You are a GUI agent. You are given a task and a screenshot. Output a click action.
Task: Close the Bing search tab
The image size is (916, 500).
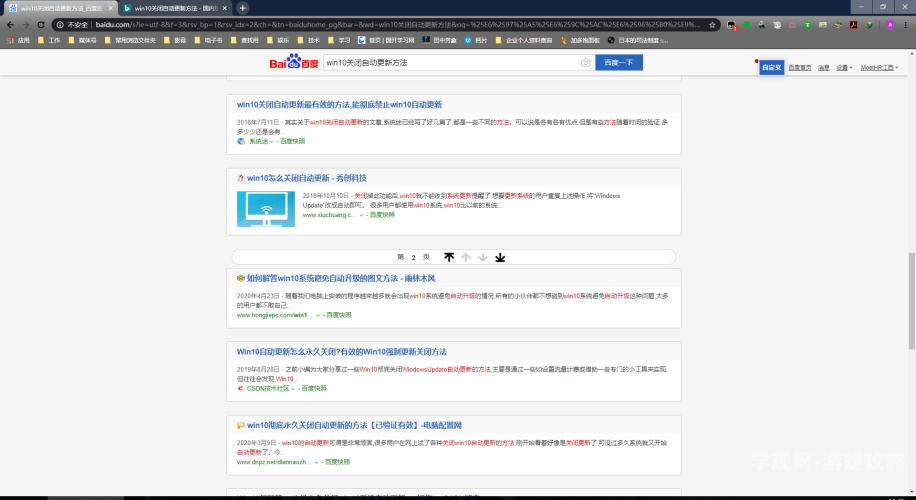point(224,8)
